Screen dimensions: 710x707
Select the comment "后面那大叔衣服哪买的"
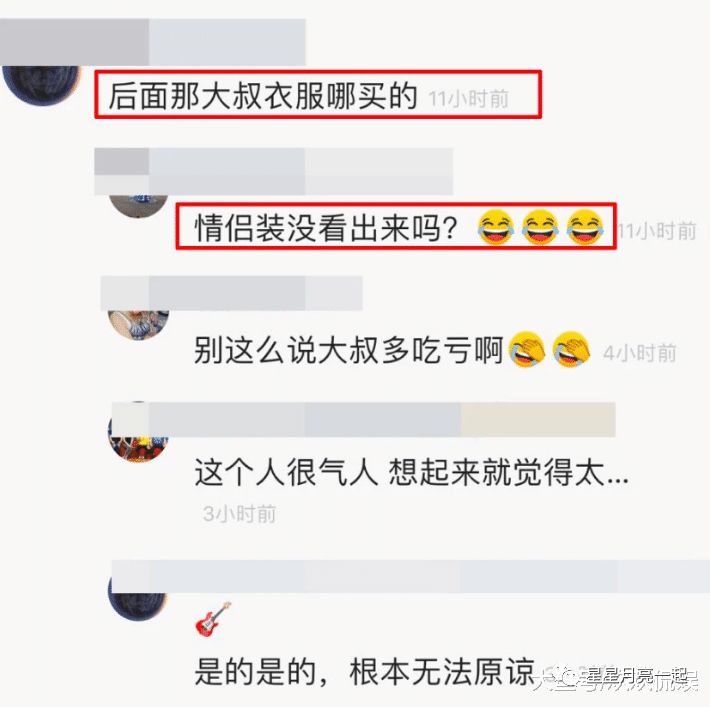263,96
